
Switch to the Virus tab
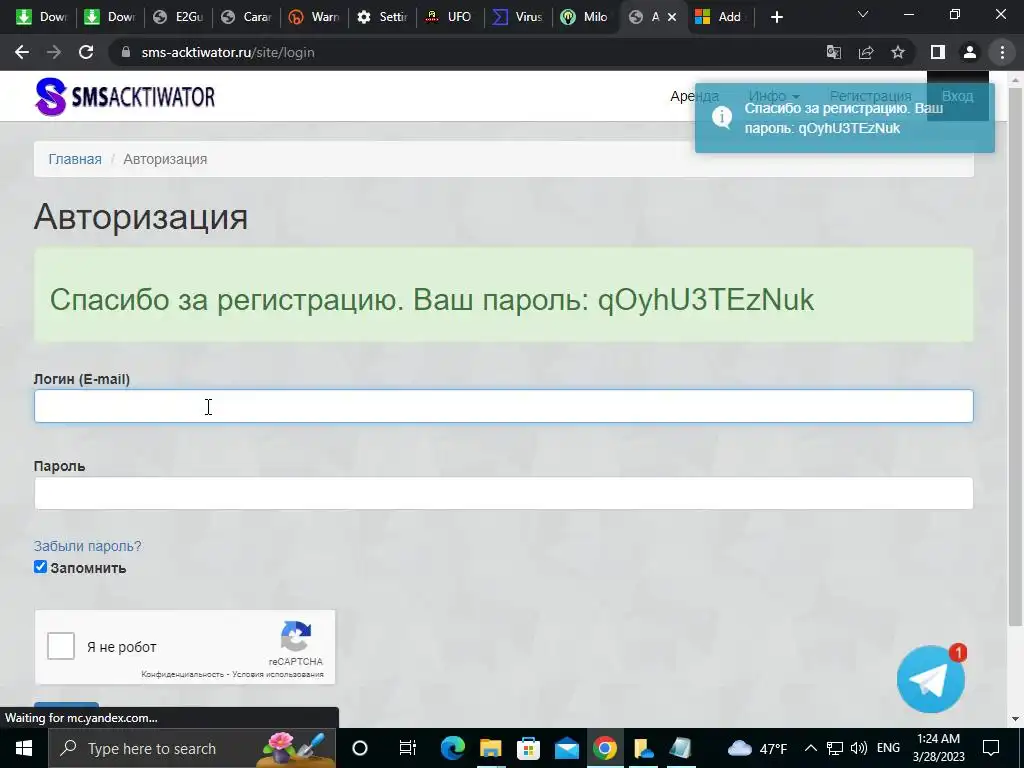click(x=519, y=17)
